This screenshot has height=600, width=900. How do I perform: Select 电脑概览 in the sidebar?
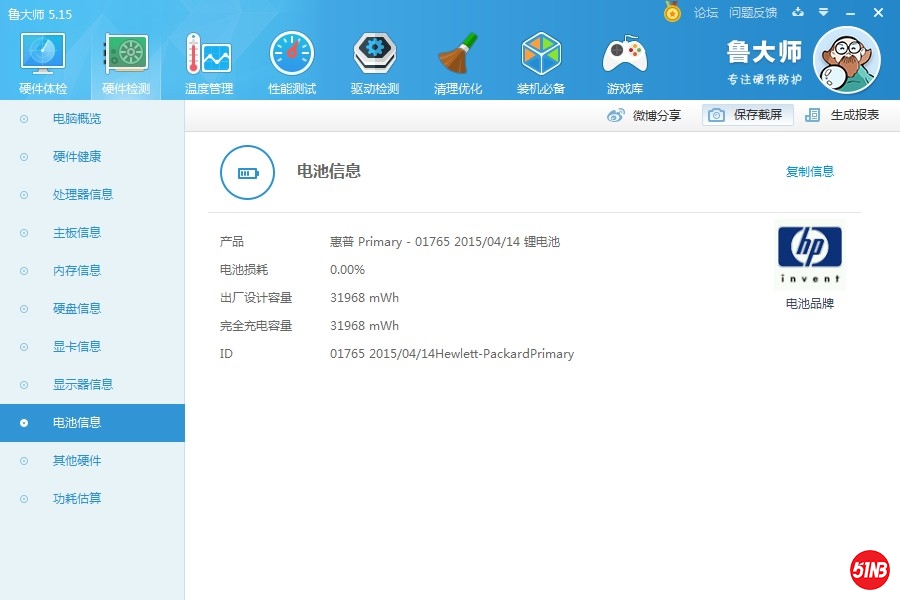77,119
